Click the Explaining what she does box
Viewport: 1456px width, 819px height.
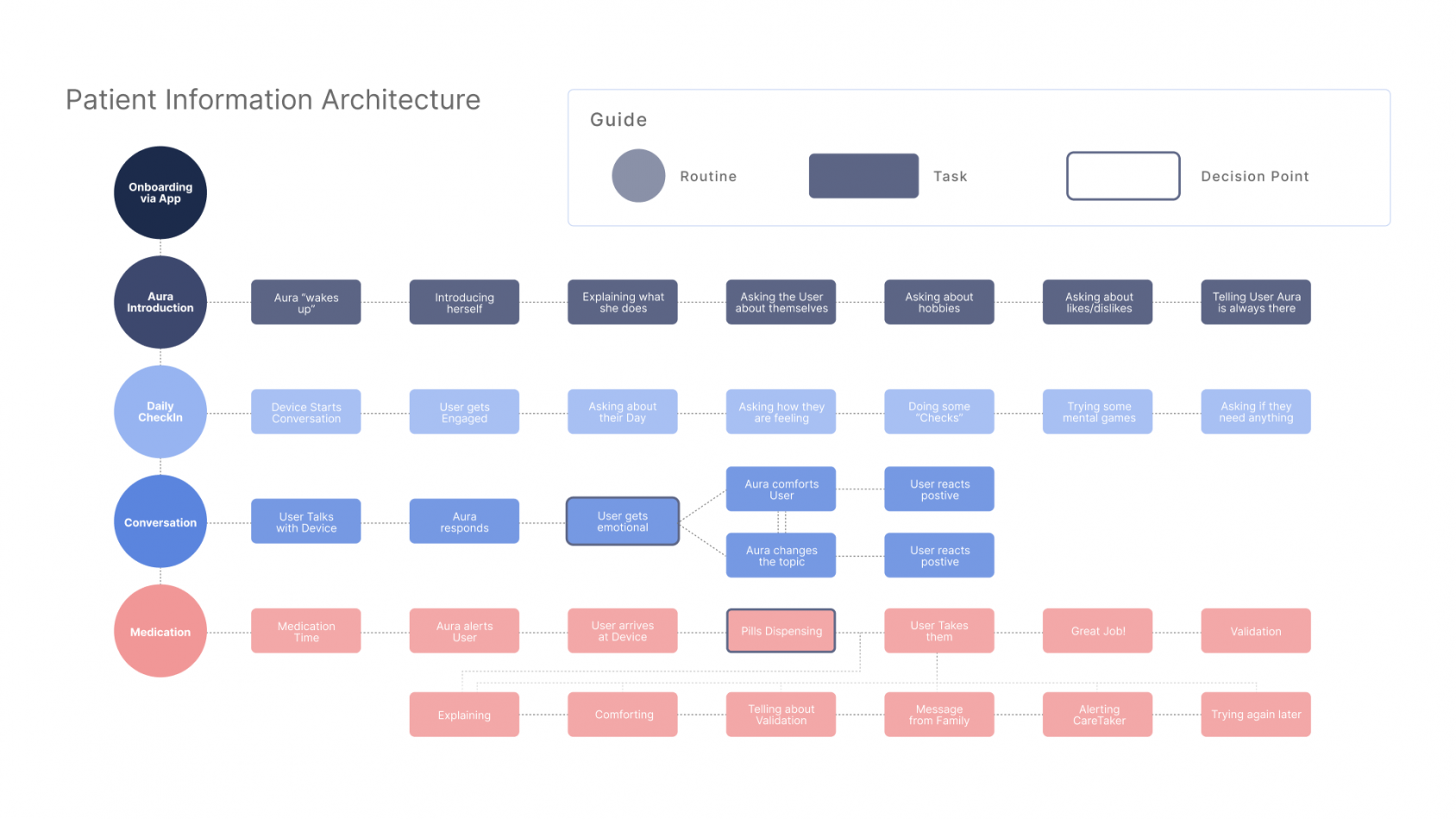[623, 302]
